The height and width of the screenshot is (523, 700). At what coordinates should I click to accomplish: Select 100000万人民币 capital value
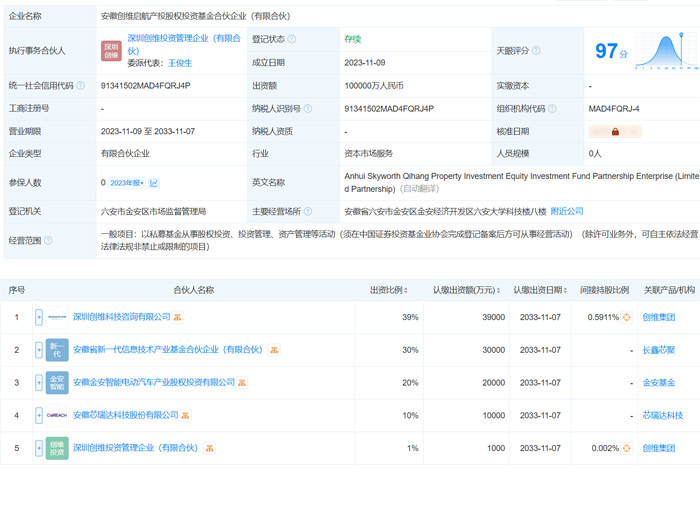tap(374, 85)
